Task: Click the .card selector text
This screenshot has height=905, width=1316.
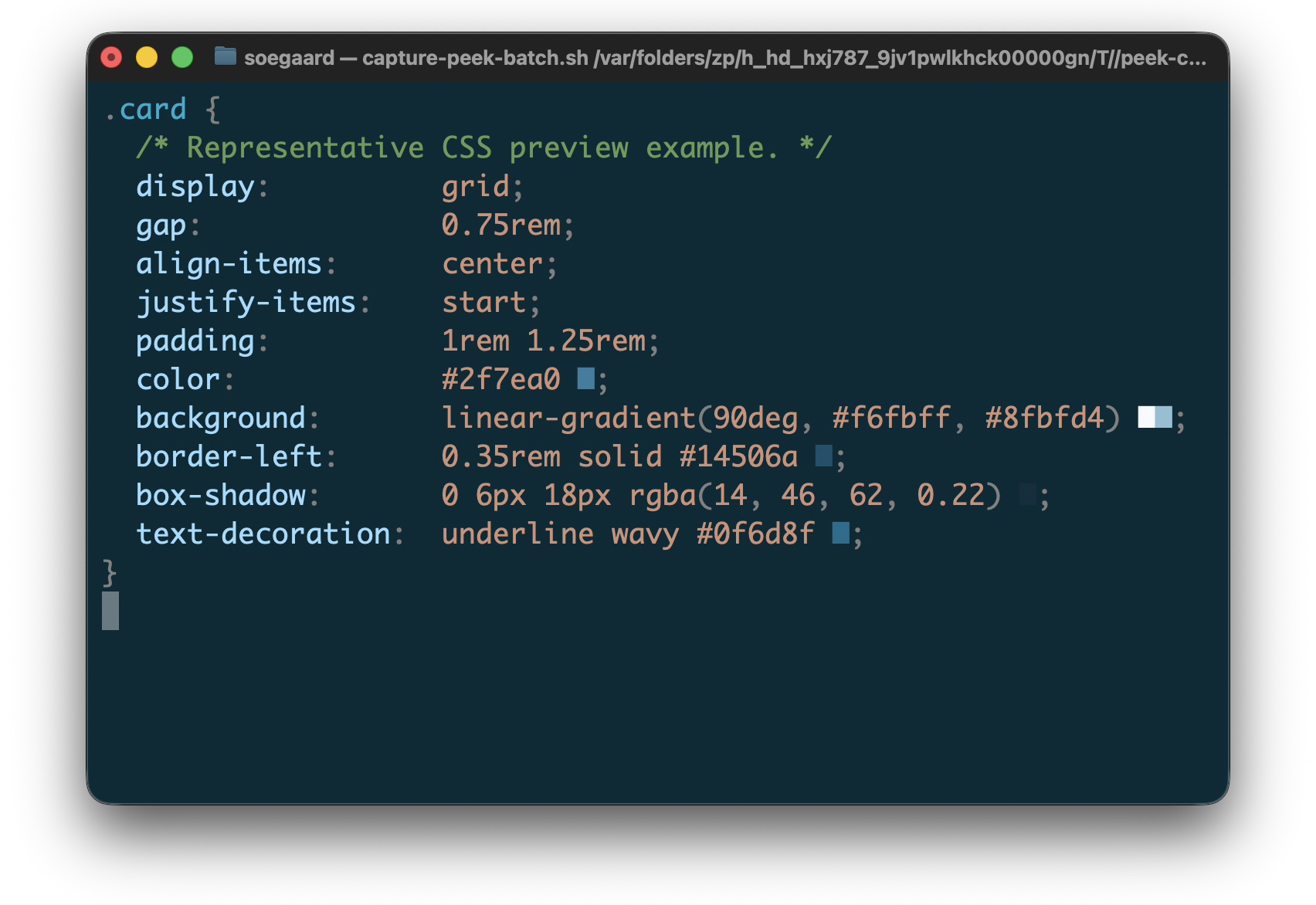Action: coord(146,109)
